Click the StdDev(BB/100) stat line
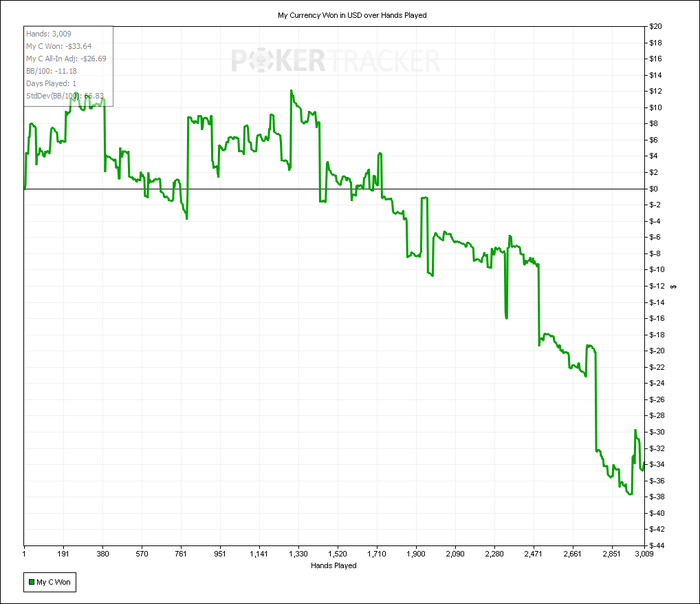 coord(65,96)
